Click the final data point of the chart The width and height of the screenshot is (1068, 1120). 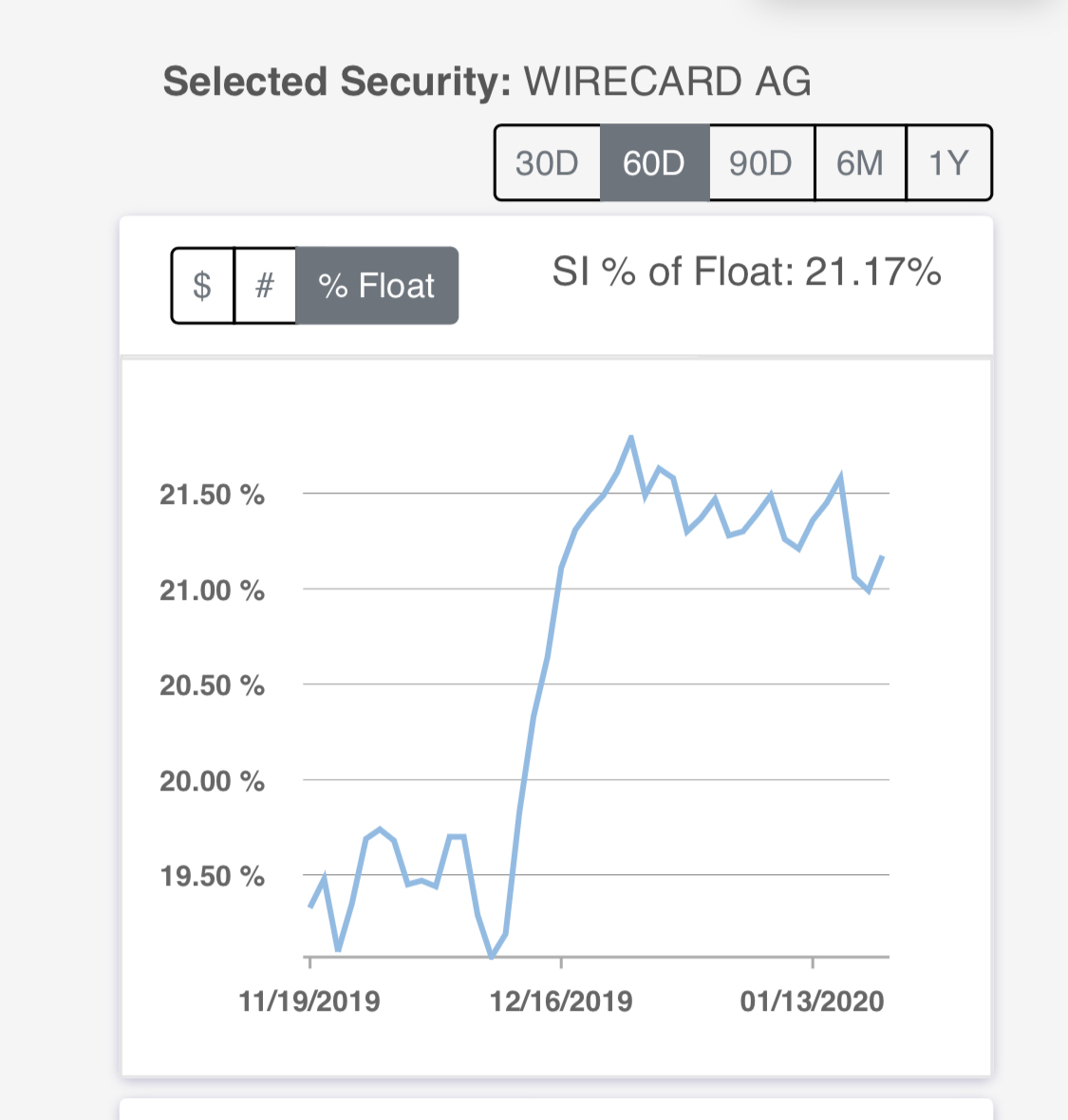coord(883,558)
